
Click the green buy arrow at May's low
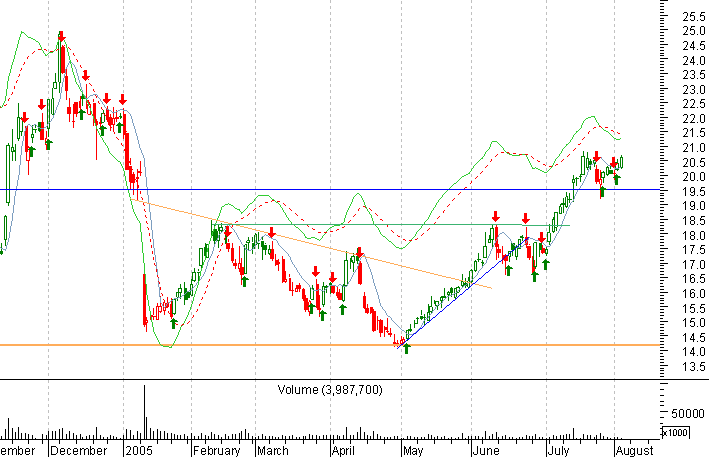click(x=406, y=349)
